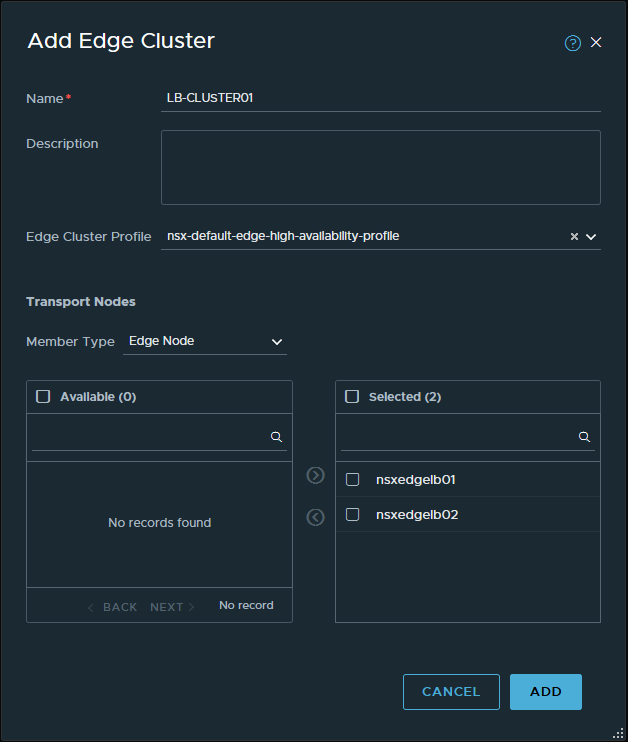Go to NEXT page of available nodes
Viewport: 628px width, 742px height.
pos(172,607)
